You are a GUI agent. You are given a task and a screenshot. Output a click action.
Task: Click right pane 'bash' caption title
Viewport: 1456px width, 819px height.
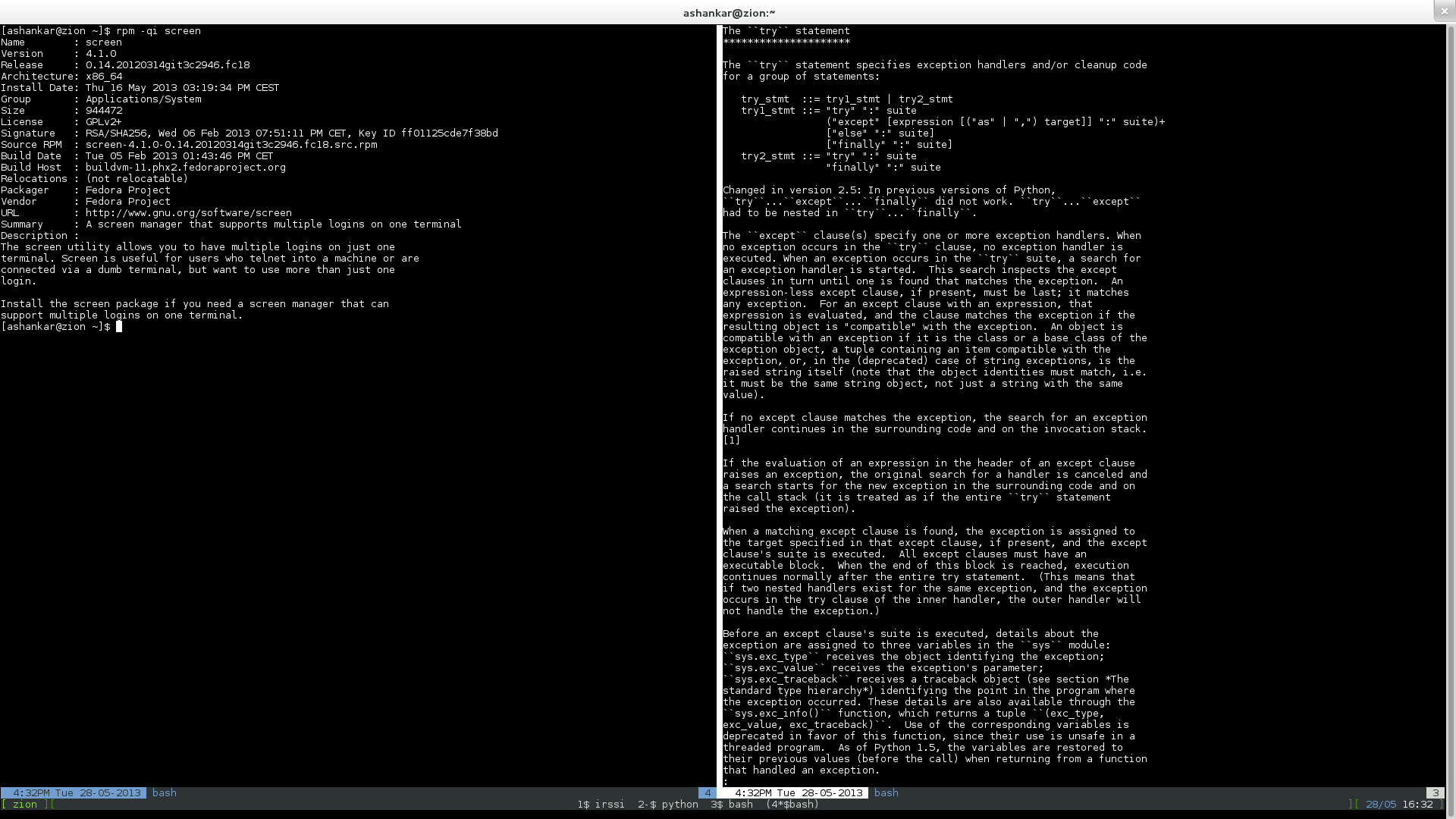886,793
